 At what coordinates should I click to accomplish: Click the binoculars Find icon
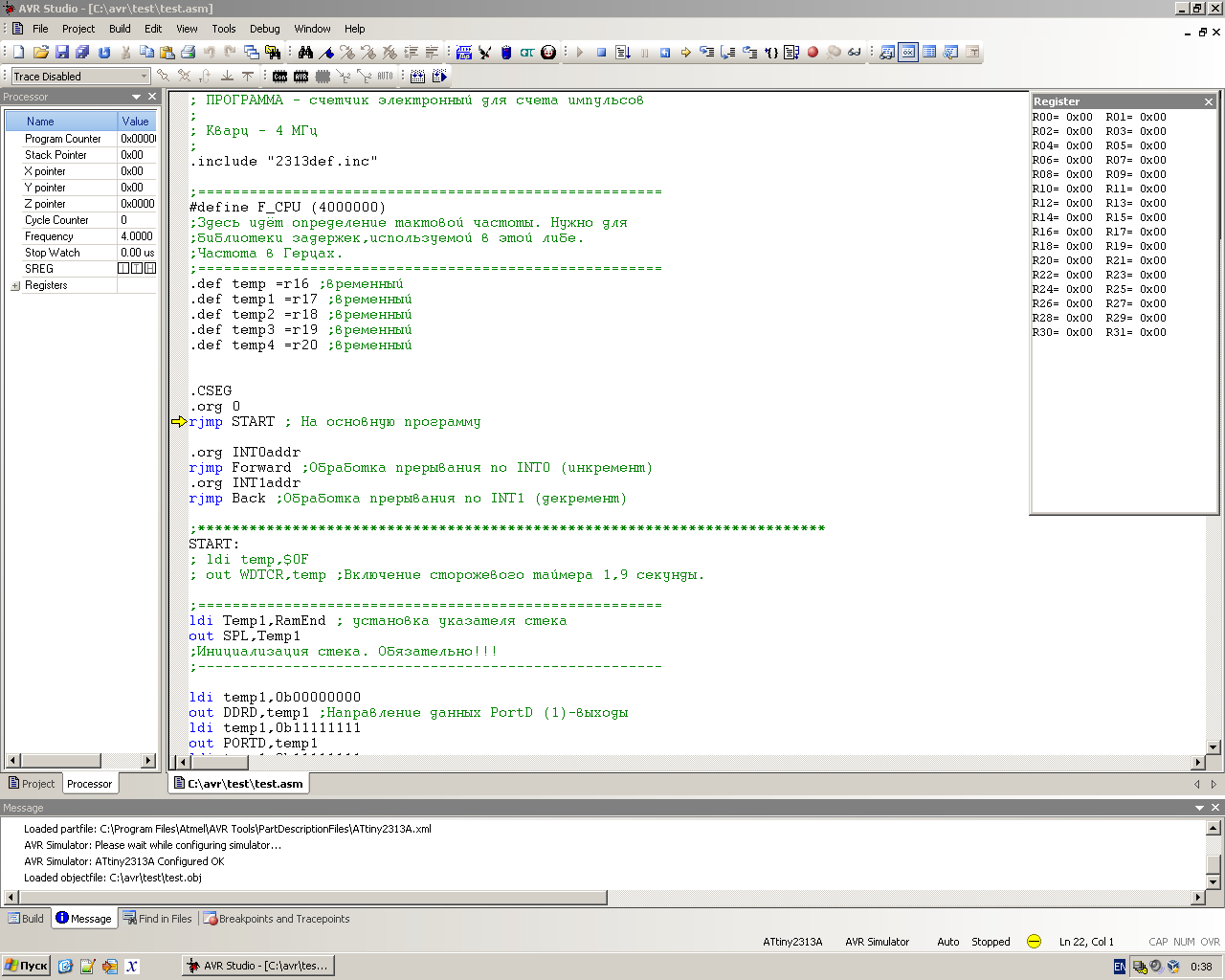[305, 53]
